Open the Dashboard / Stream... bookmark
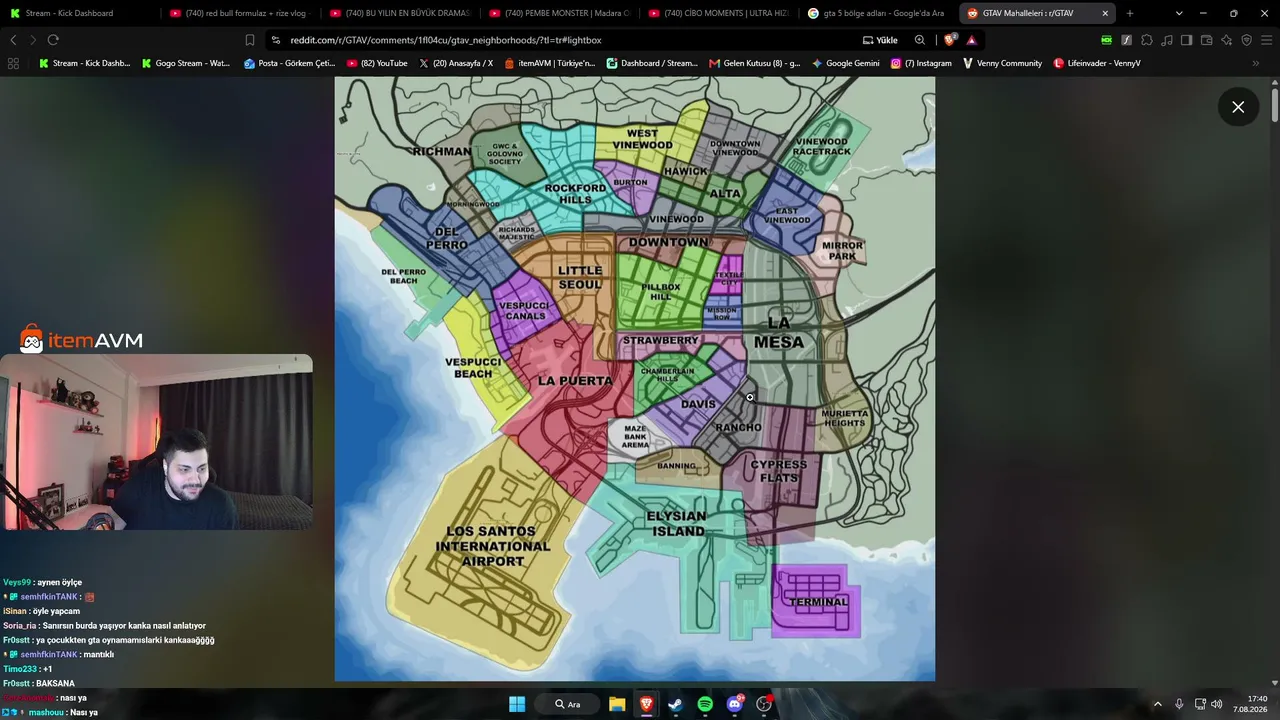This screenshot has width=1280, height=720. (651, 63)
